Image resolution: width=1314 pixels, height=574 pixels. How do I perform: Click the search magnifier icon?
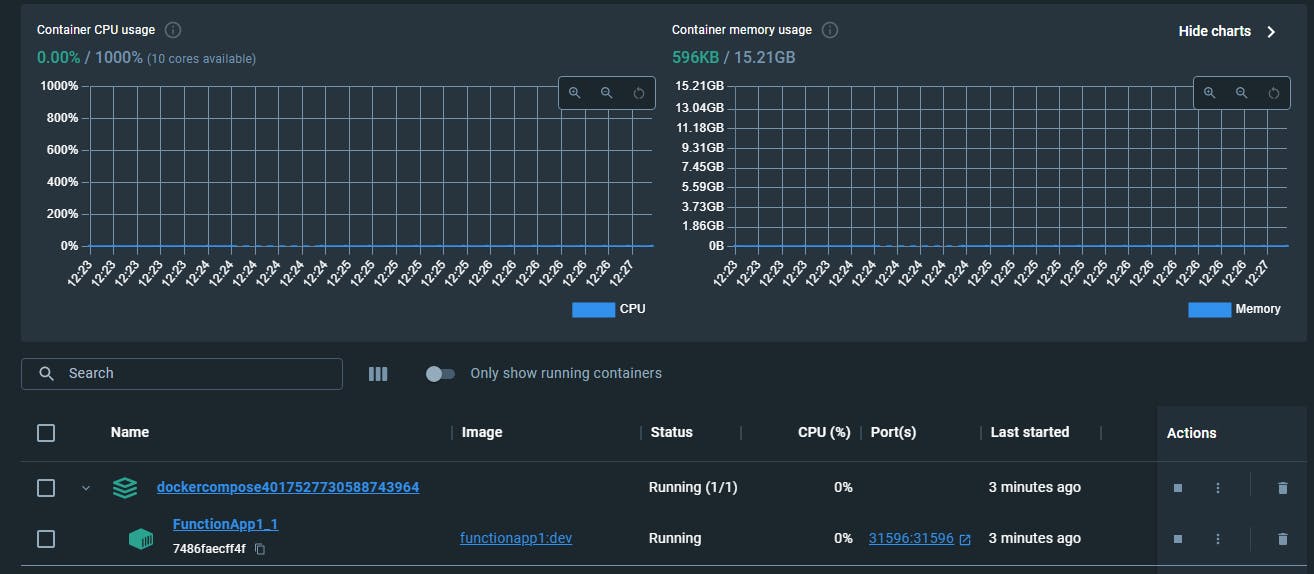46,374
